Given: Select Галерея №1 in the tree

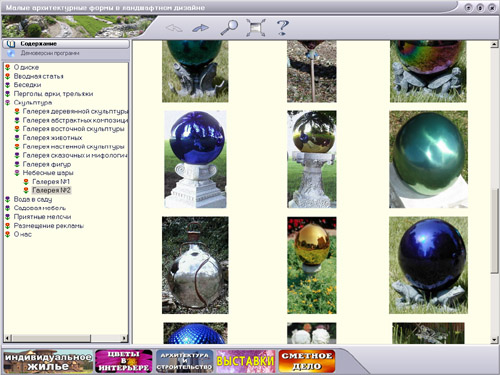Looking at the screenshot, I should [51, 182].
